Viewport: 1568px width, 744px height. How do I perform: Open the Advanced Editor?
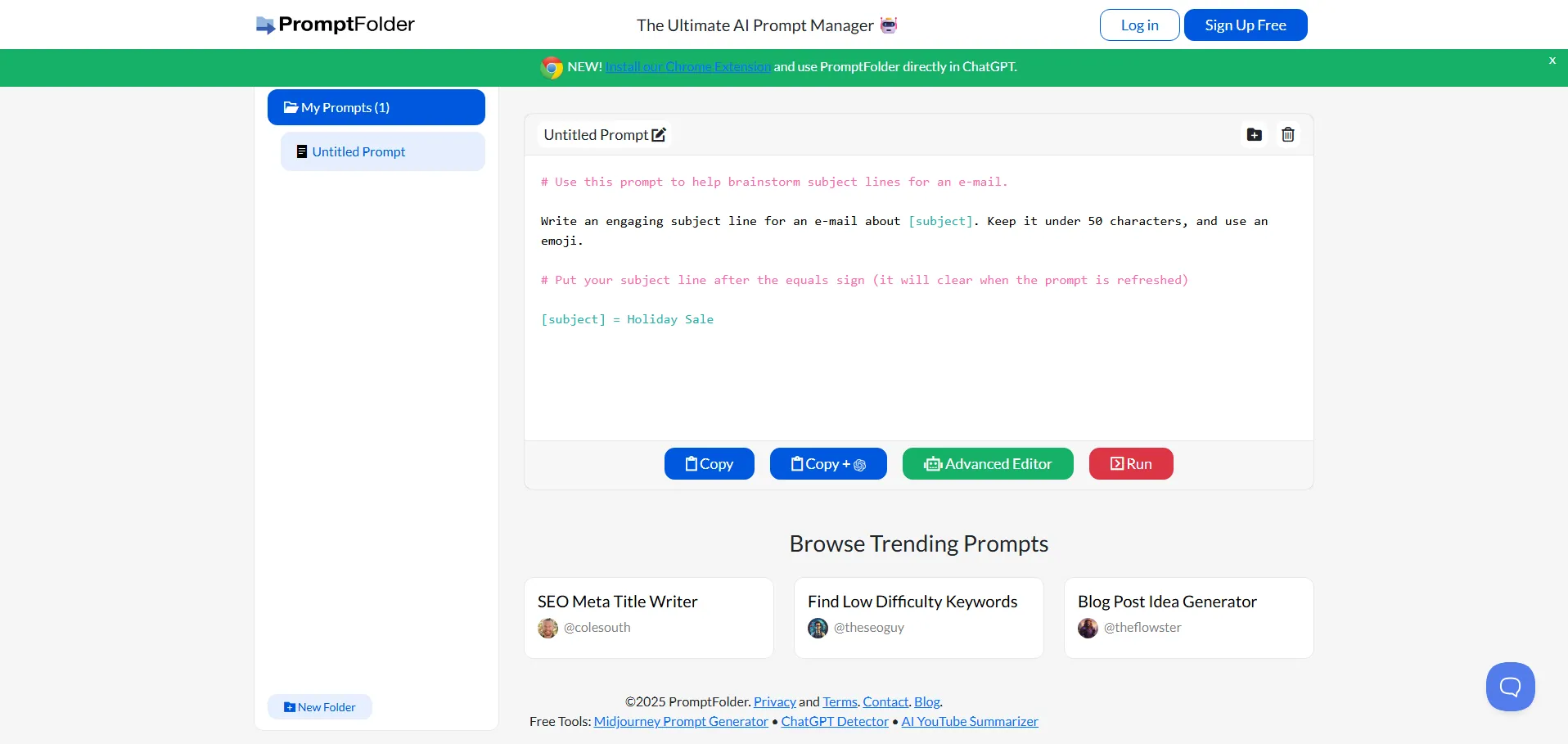[x=987, y=464]
